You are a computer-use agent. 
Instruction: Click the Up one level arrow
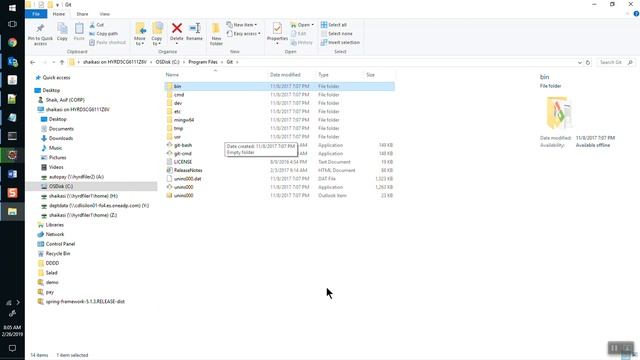pyautogui.click(x=62, y=62)
